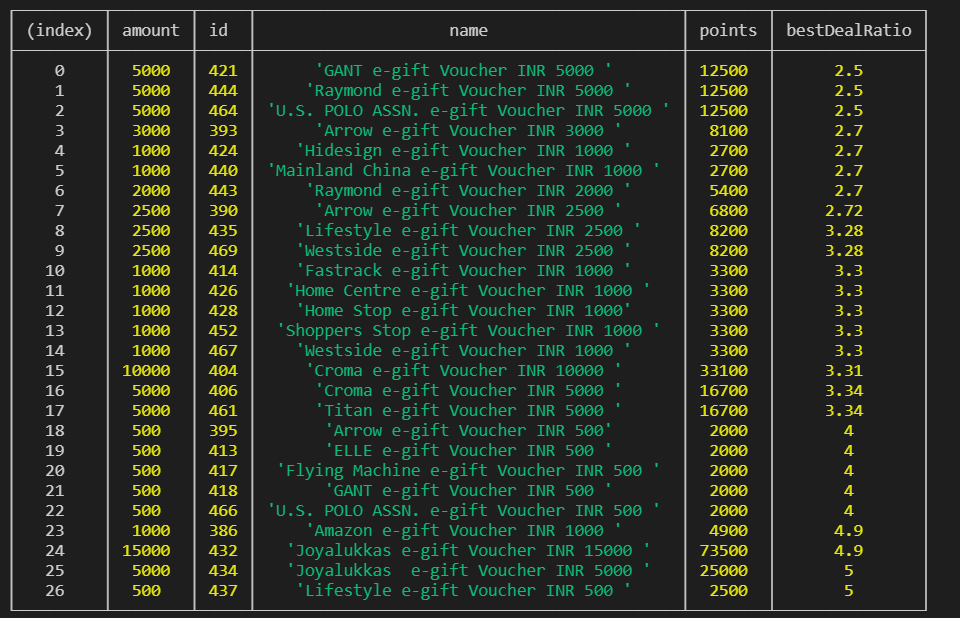Click id value 437
This screenshot has width=960, height=618.
(223, 591)
